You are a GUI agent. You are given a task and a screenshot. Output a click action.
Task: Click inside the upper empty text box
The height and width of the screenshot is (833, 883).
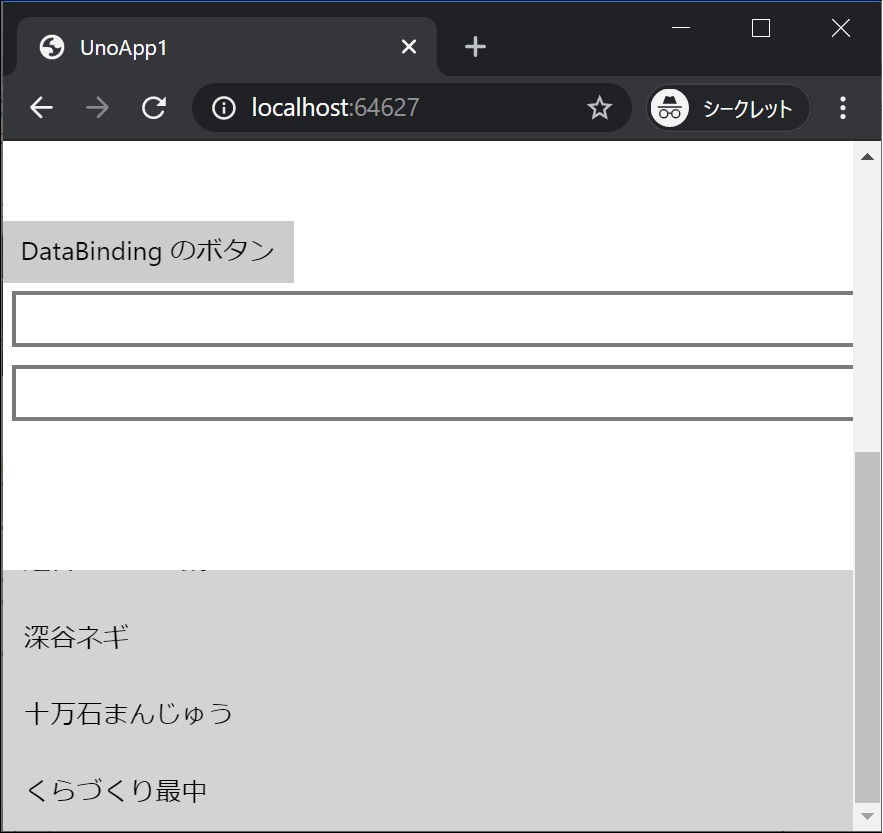tap(430, 319)
